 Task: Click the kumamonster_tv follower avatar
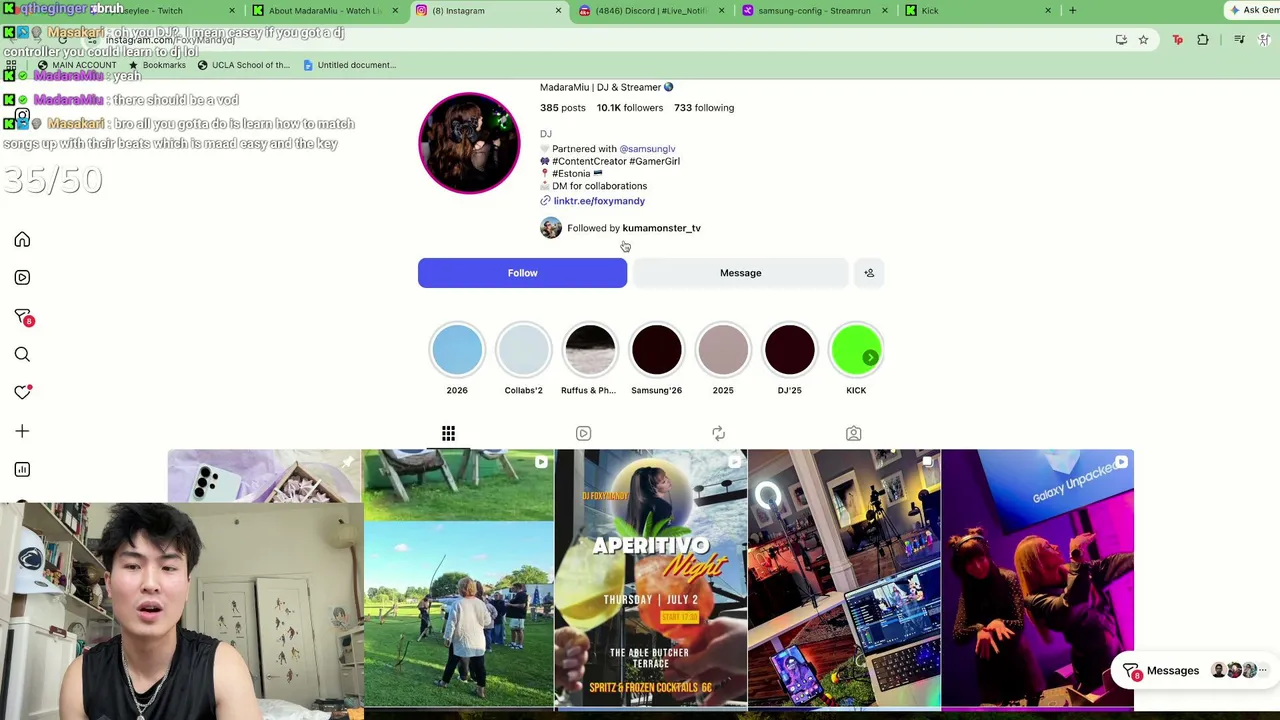551,228
